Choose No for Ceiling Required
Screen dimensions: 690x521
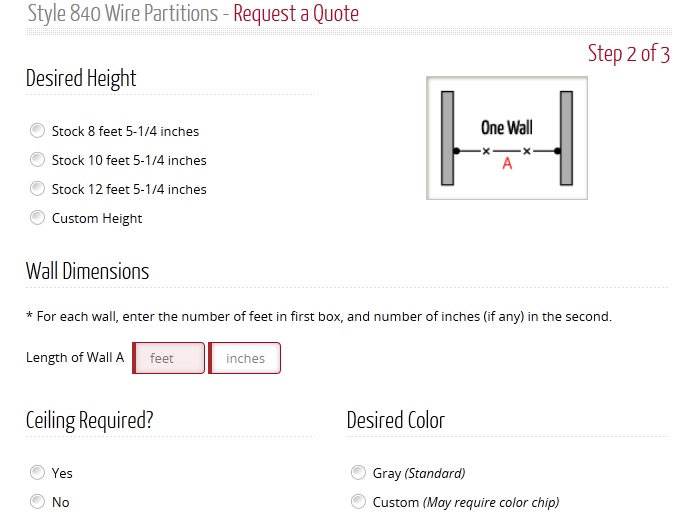pos(37,502)
